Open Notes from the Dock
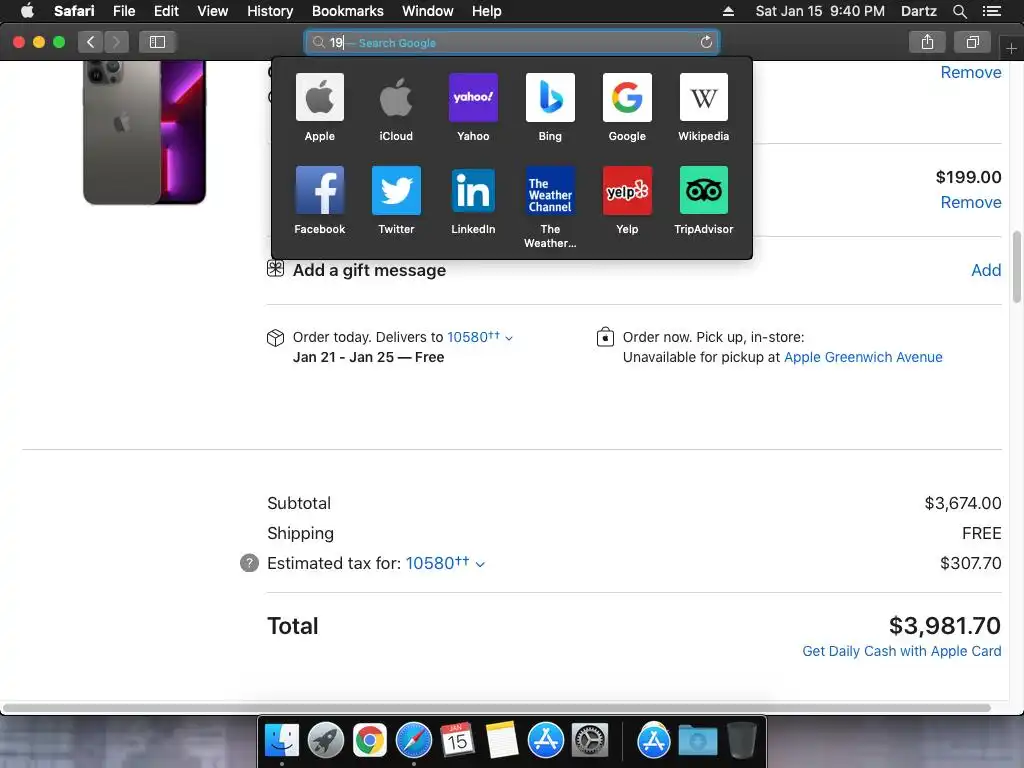This screenshot has height=768, width=1024. [502, 741]
